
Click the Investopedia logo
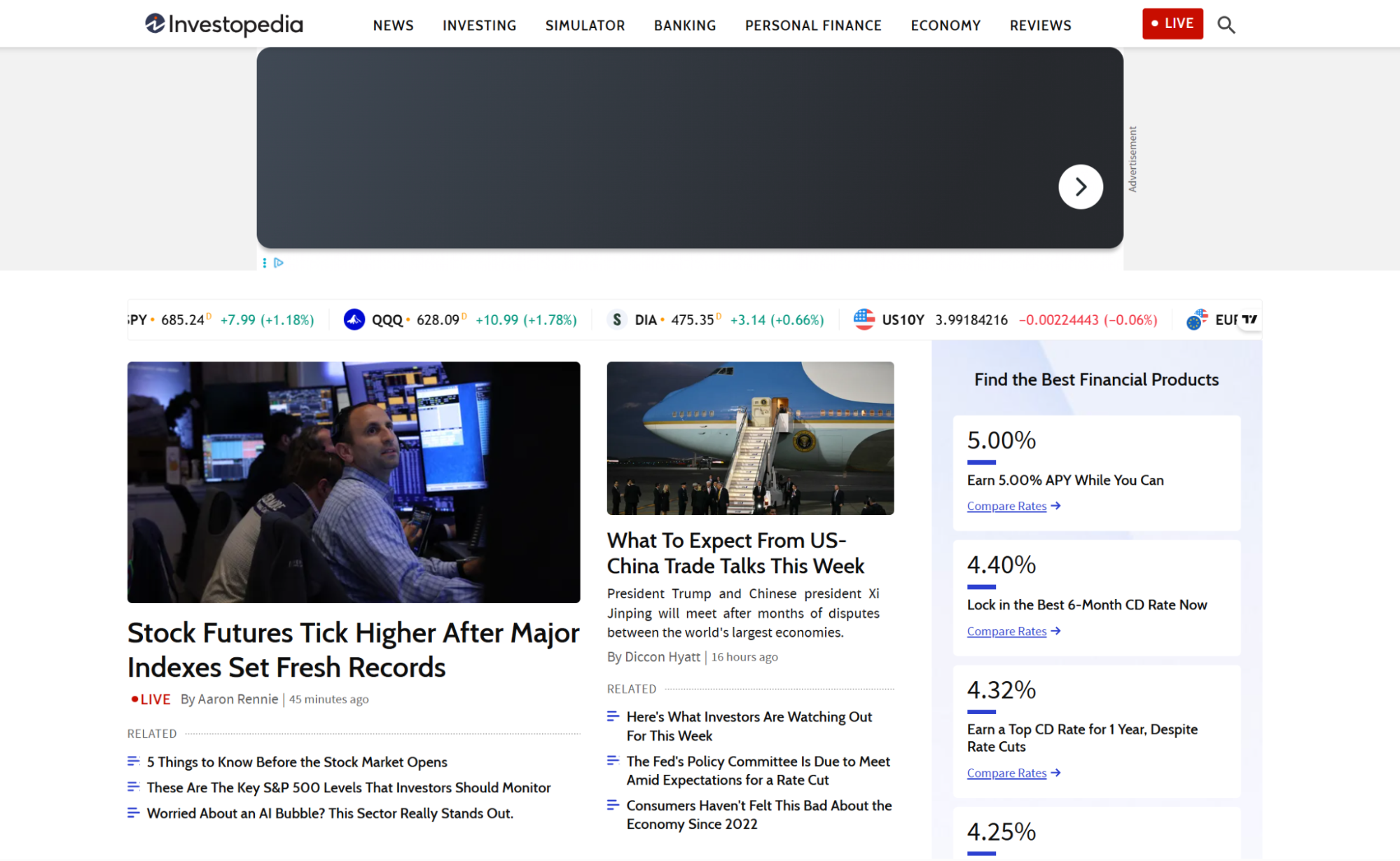pyautogui.click(x=223, y=25)
